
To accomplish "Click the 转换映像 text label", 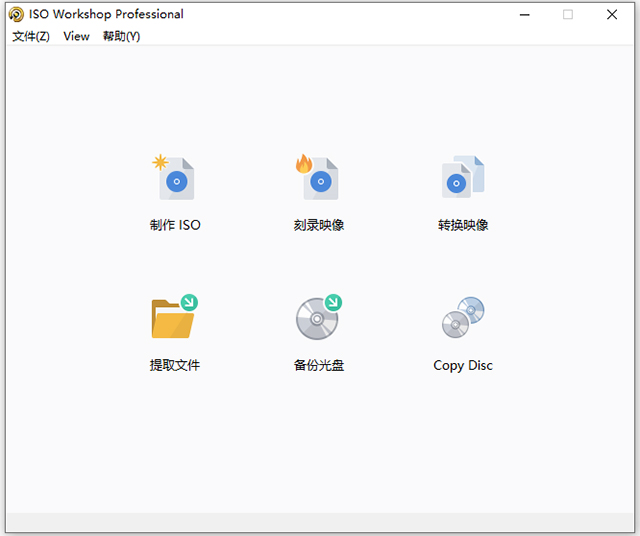I will [463, 225].
